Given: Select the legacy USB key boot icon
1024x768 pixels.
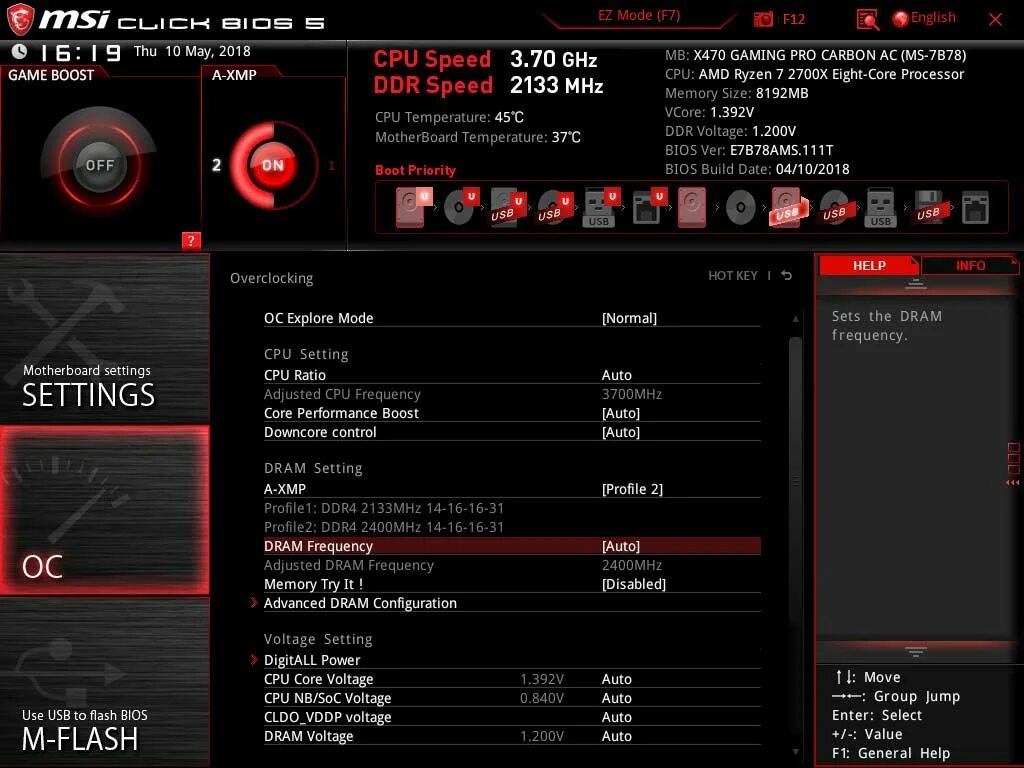Looking at the screenshot, I should [x=880, y=207].
